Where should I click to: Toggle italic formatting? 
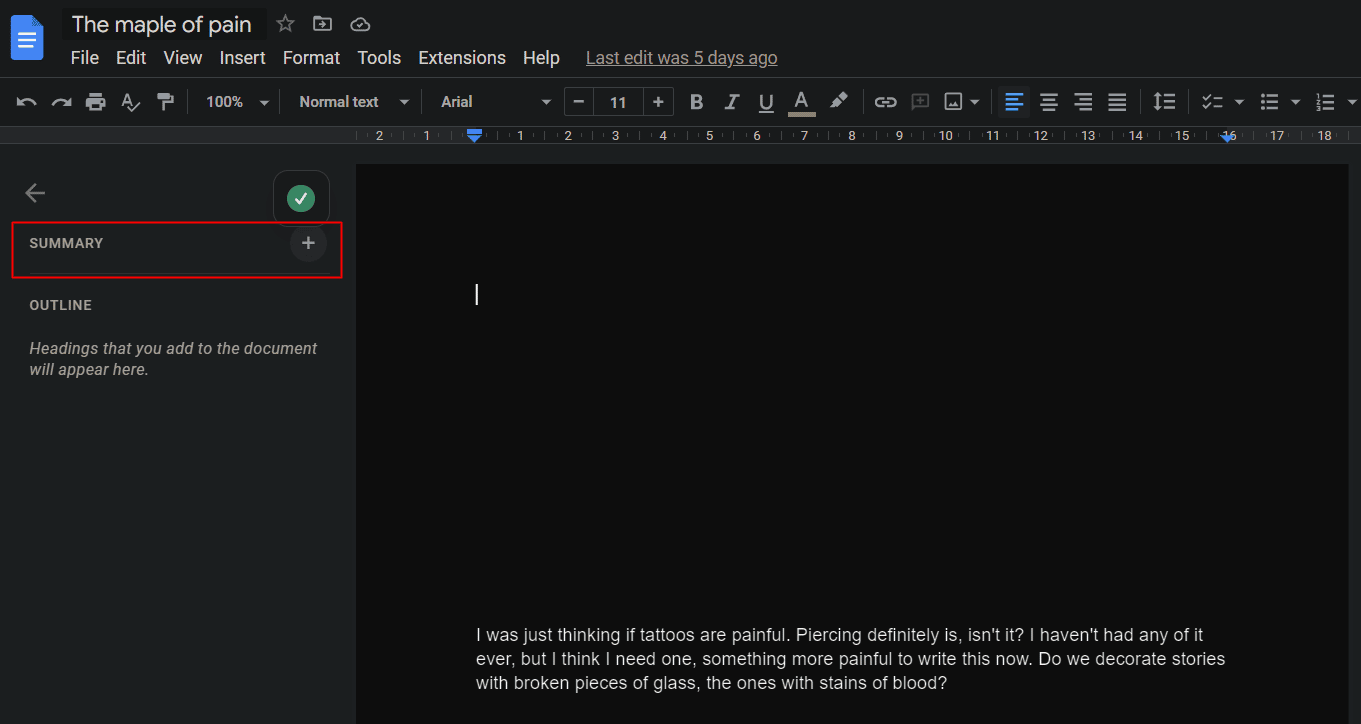732,102
